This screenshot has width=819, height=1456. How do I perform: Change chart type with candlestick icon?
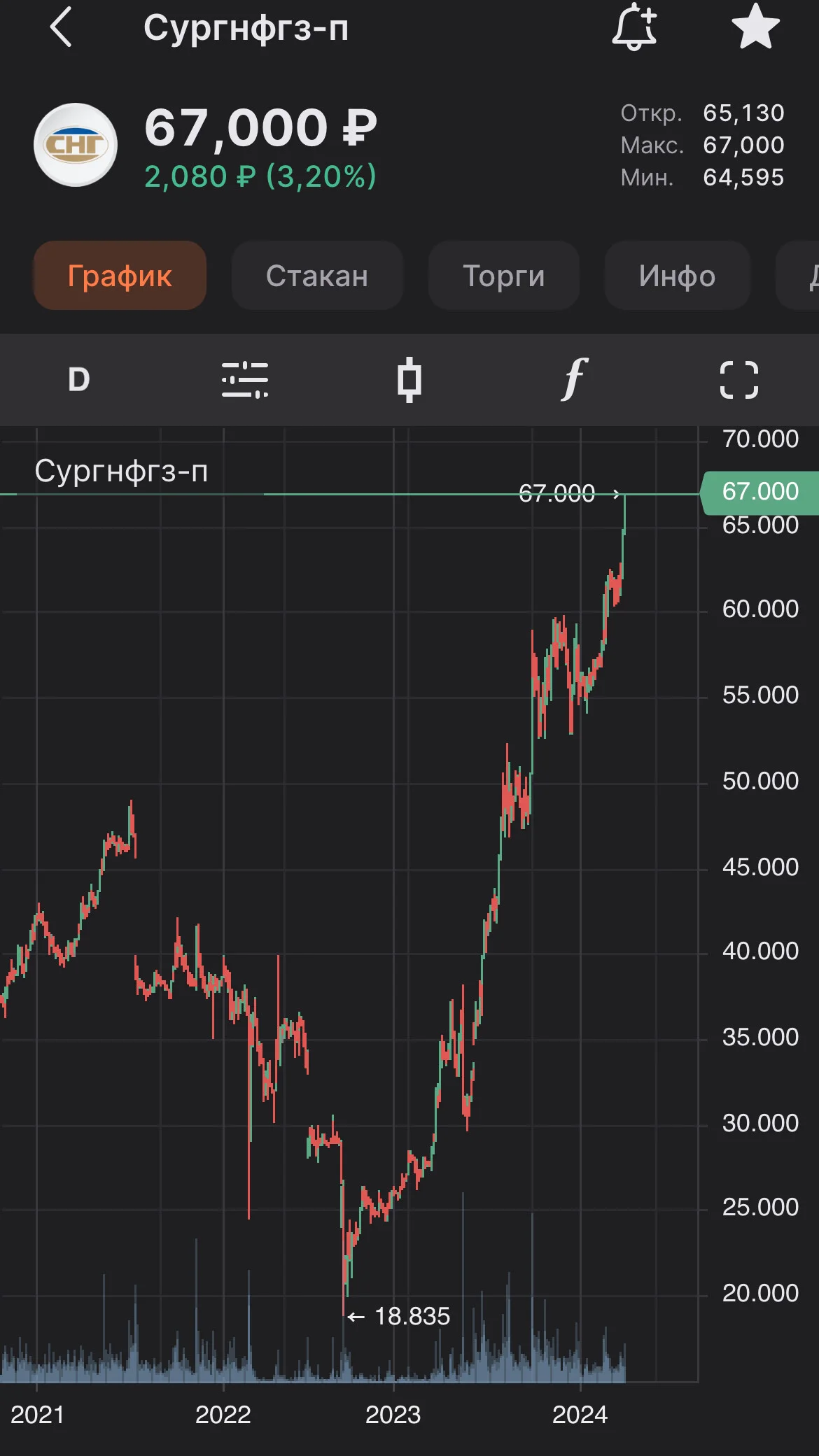pos(409,380)
